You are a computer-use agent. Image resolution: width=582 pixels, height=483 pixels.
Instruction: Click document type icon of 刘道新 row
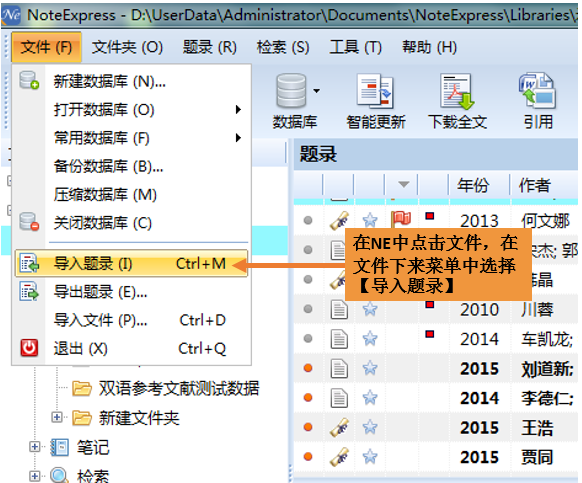click(x=339, y=368)
